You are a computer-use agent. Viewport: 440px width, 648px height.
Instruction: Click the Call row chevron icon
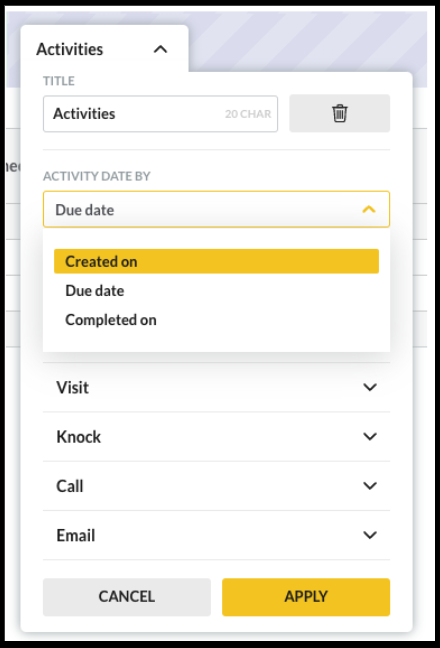(369, 486)
